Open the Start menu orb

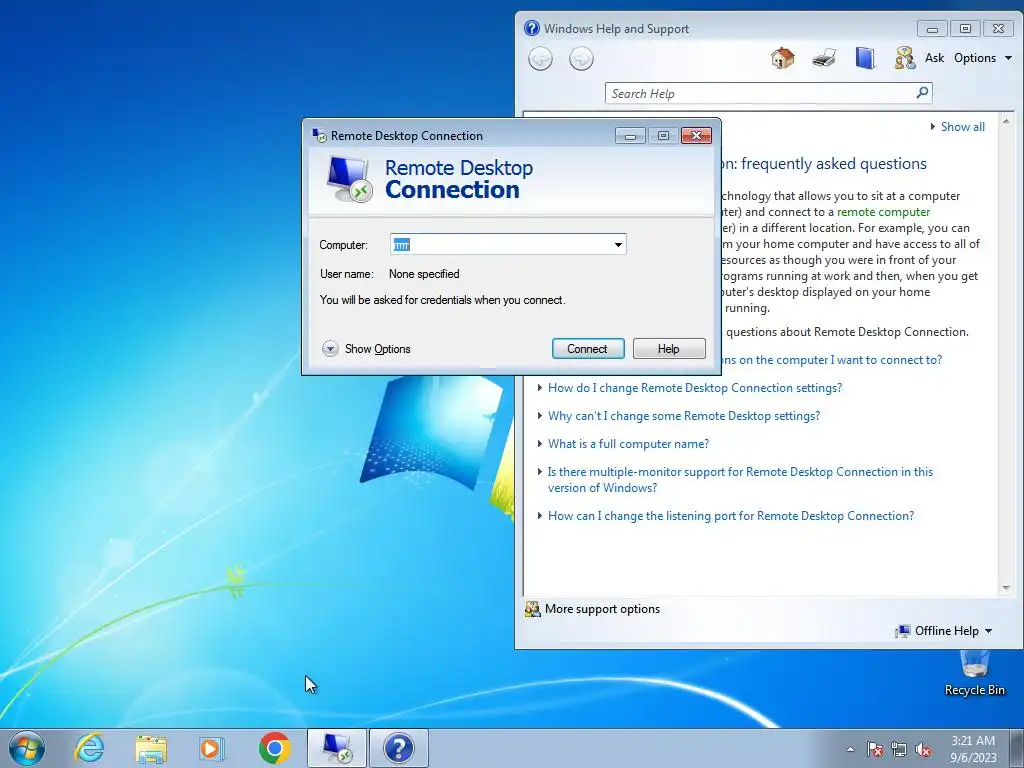(27, 748)
